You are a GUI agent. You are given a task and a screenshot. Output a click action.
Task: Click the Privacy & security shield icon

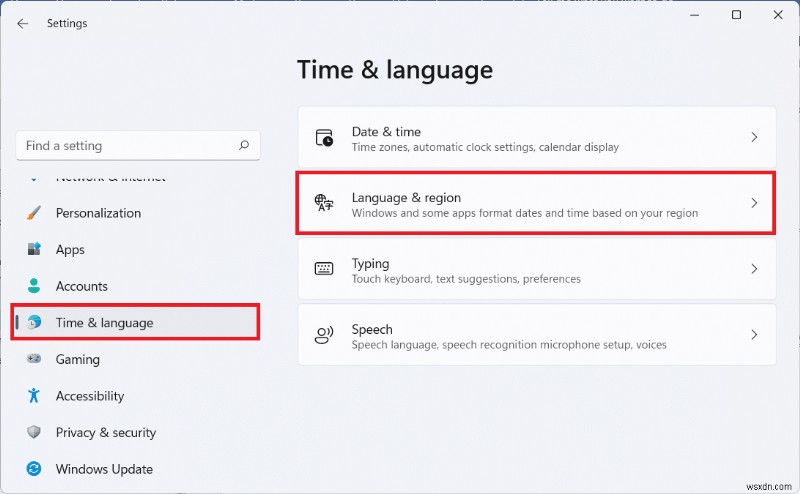click(x=34, y=432)
